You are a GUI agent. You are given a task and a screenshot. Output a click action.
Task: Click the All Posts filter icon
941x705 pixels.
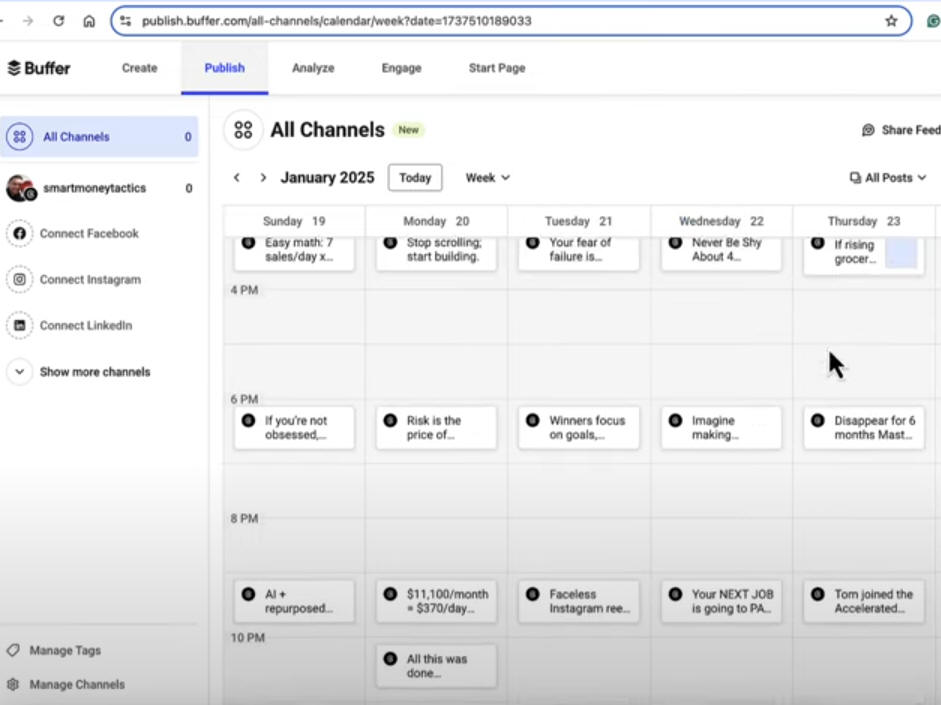click(x=855, y=178)
